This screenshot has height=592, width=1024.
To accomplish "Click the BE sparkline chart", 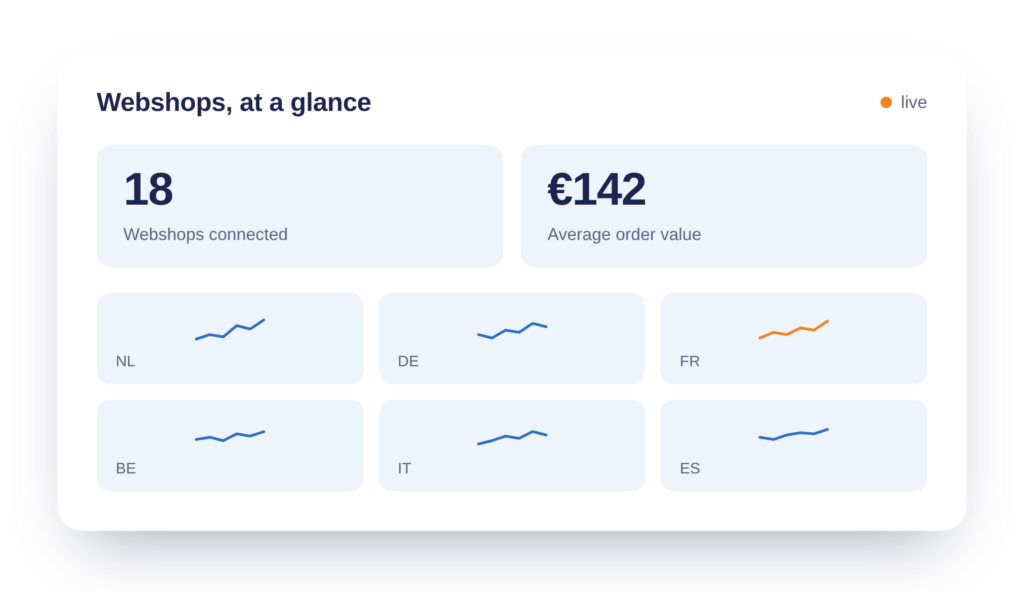I will coord(230,436).
